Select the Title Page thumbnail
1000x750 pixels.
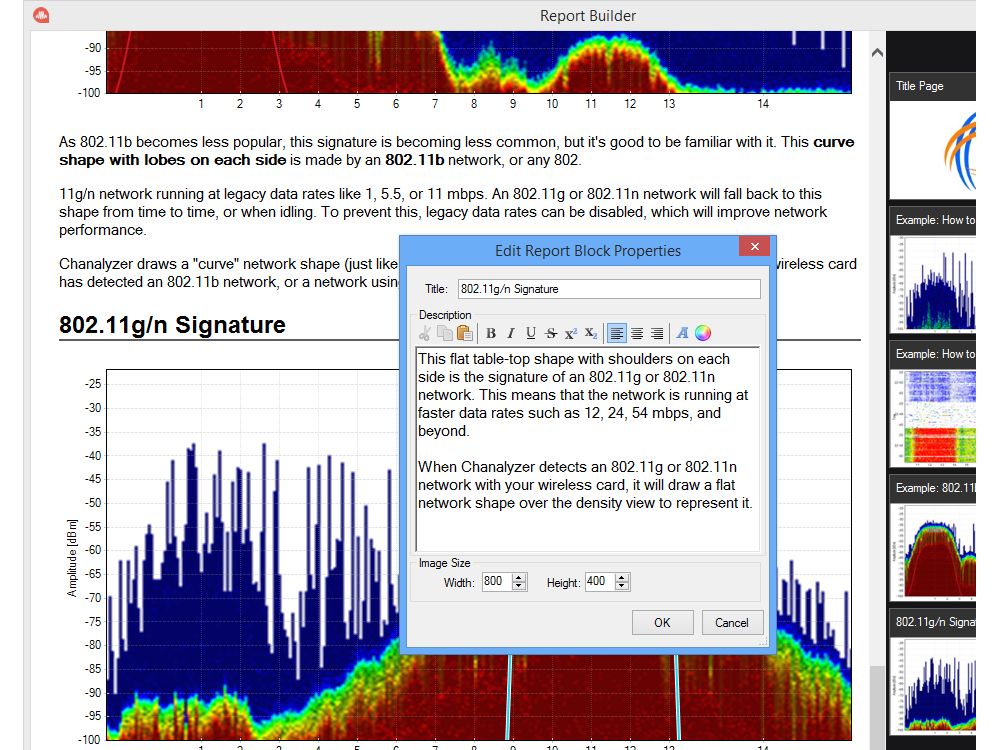click(932, 136)
